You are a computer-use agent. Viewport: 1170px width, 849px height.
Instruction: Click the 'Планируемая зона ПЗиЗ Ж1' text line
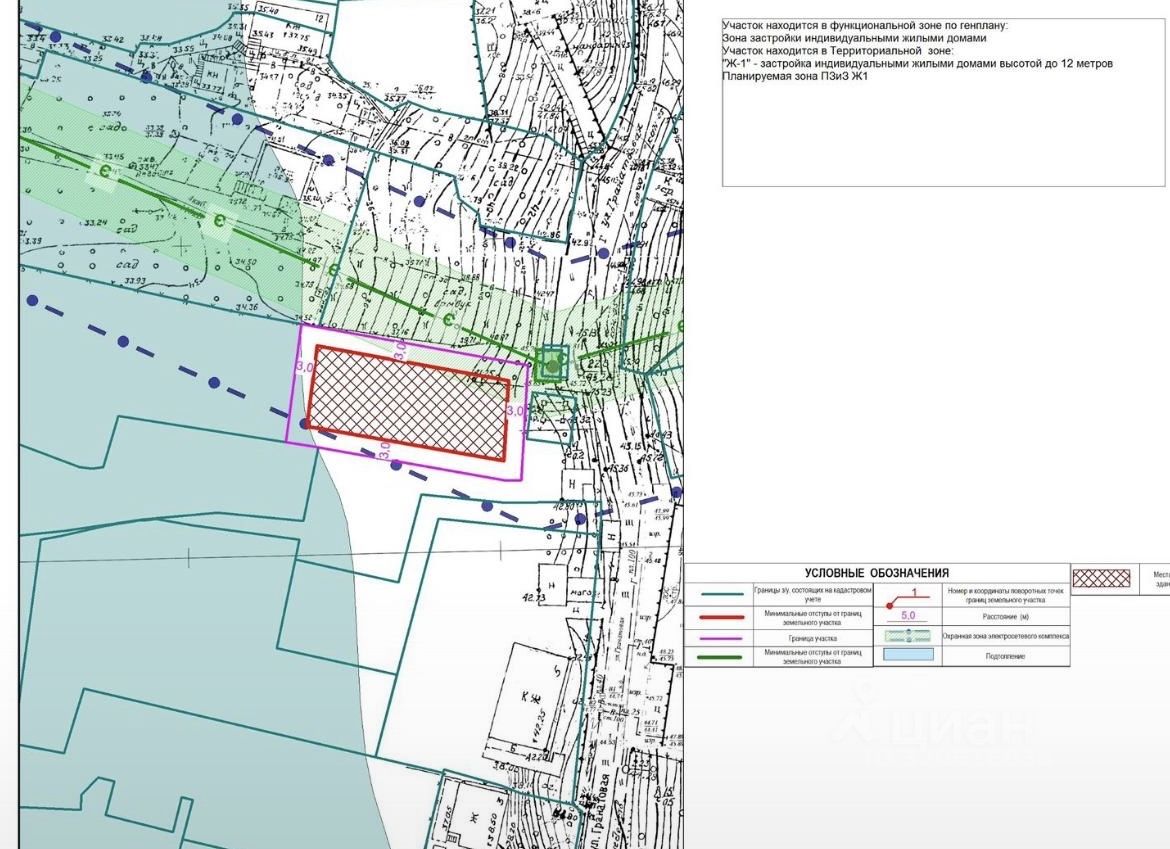(795, 76)
